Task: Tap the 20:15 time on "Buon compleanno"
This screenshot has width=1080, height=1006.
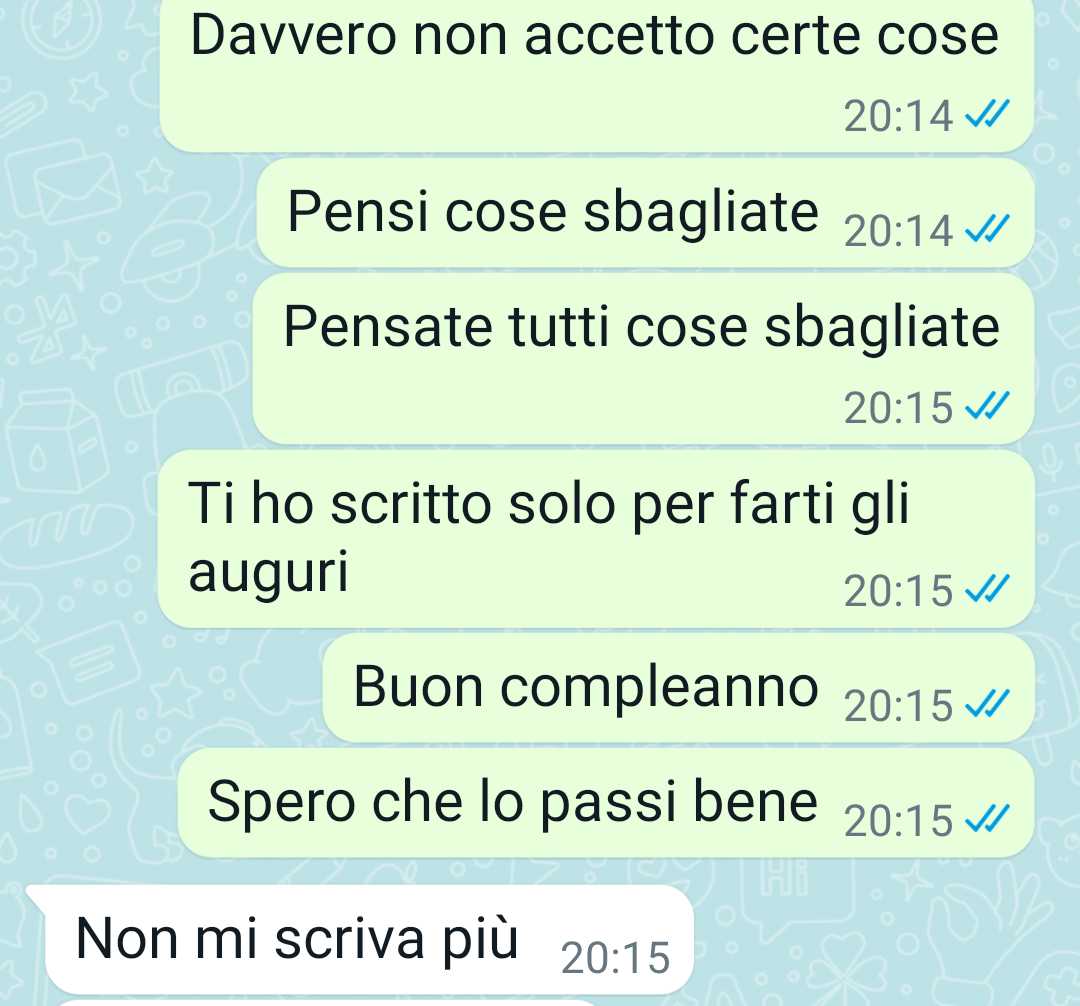Action: click(898, 706)
